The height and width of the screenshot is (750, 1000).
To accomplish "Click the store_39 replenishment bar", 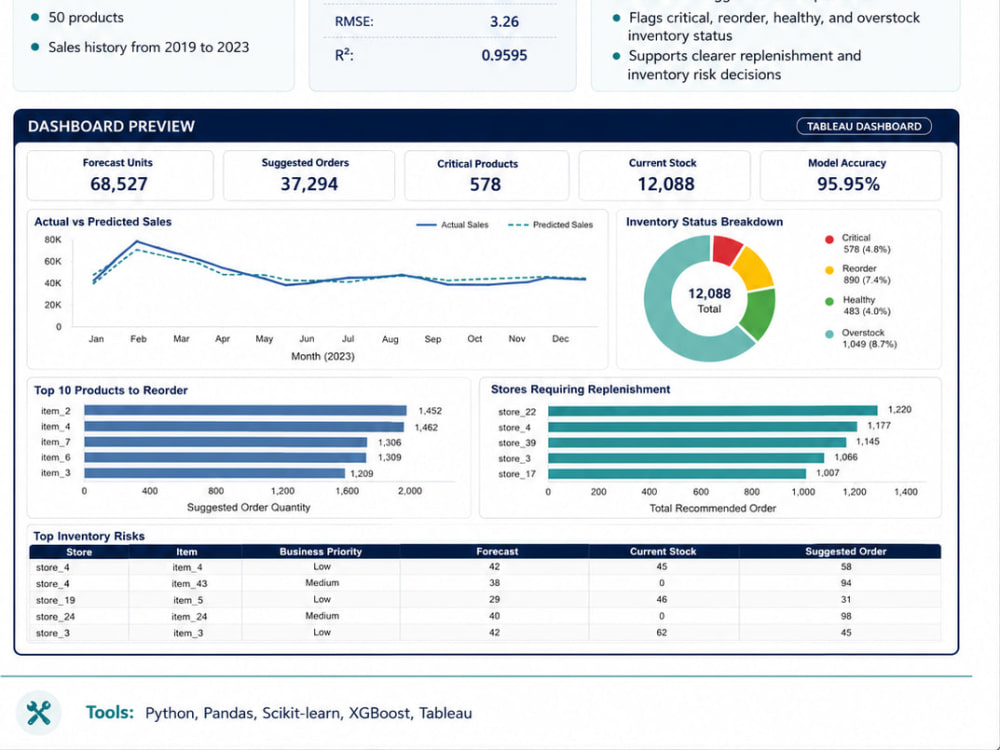I will (x=697, y=443).
